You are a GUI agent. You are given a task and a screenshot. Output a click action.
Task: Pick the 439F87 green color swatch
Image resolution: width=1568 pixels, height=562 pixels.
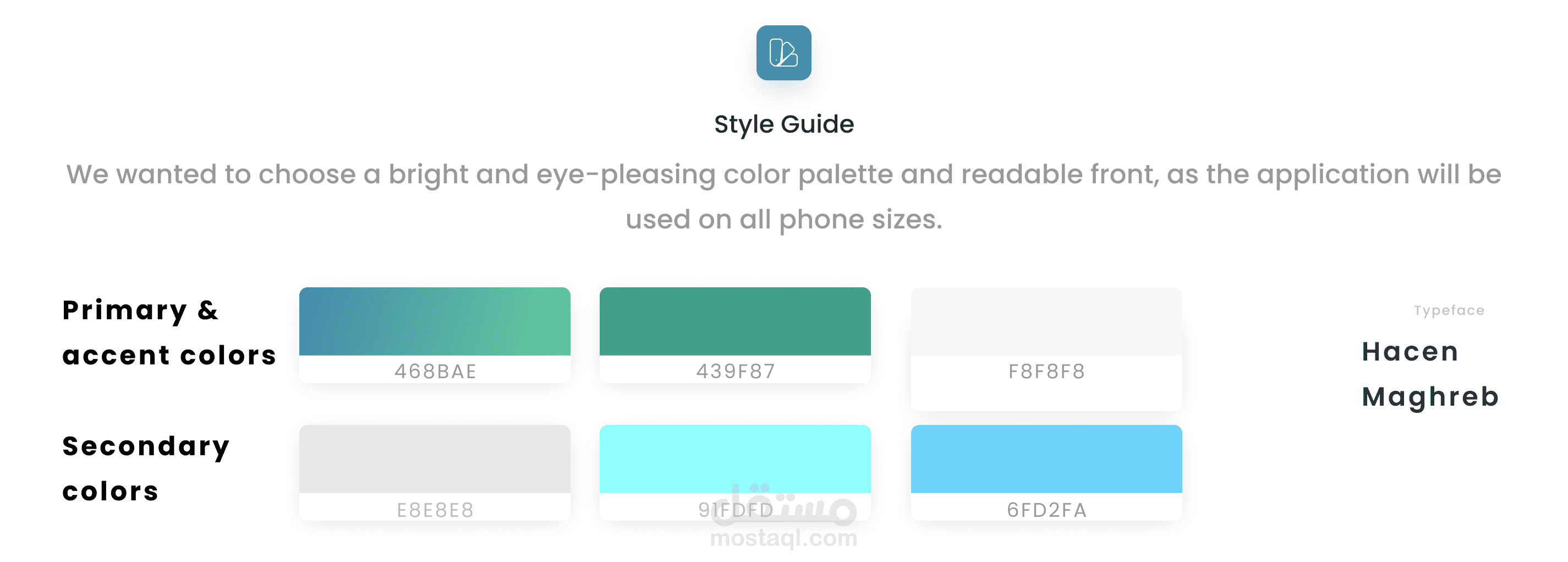[x=734, y=321]
